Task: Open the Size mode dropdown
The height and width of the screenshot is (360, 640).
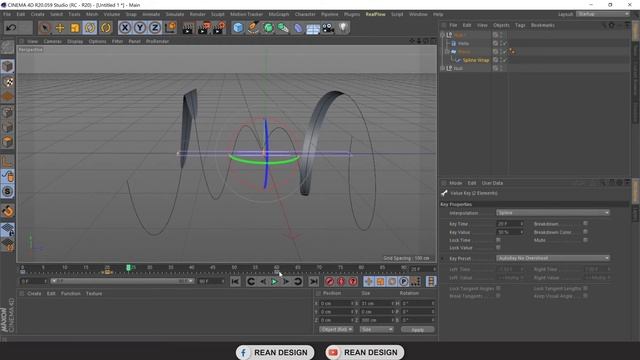Action: coord(376,329)
